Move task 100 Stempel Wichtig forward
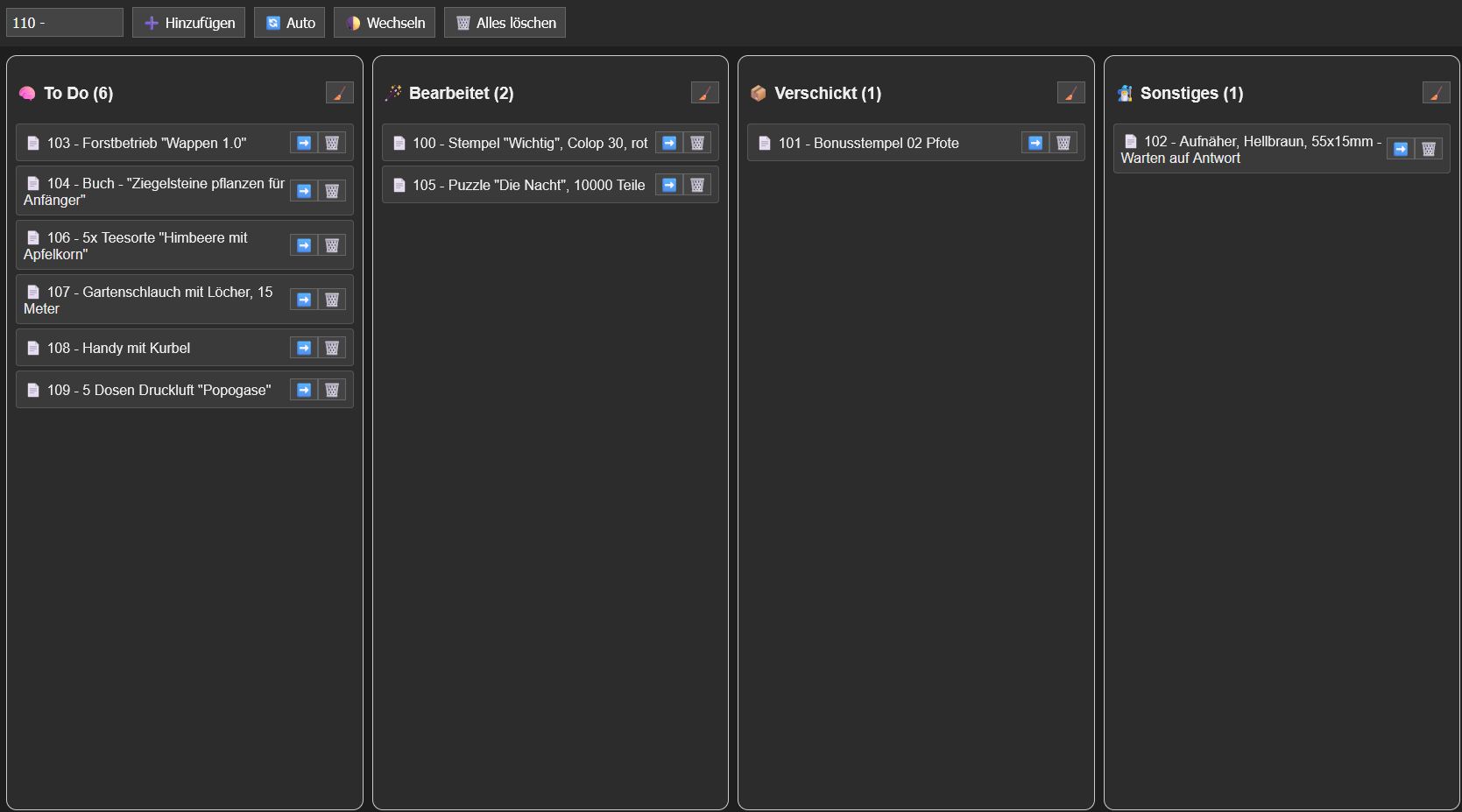Viewport: 1462px width, 812px height. (669, 143)
